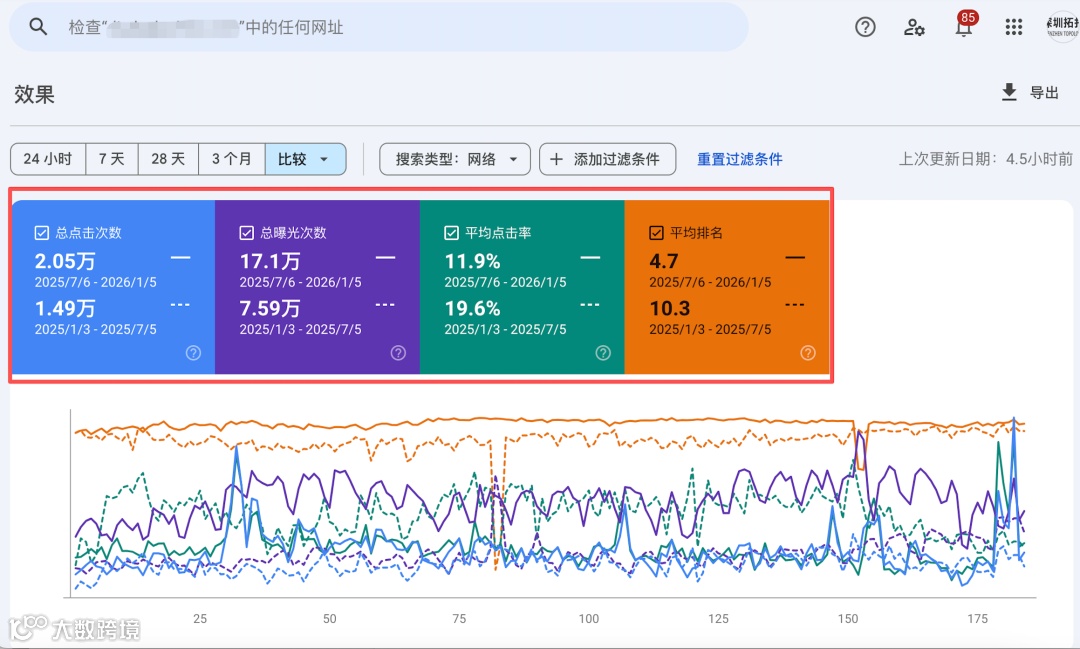
Task: Toggle the 平均排名 checkbox
Action: coord(656,233)
